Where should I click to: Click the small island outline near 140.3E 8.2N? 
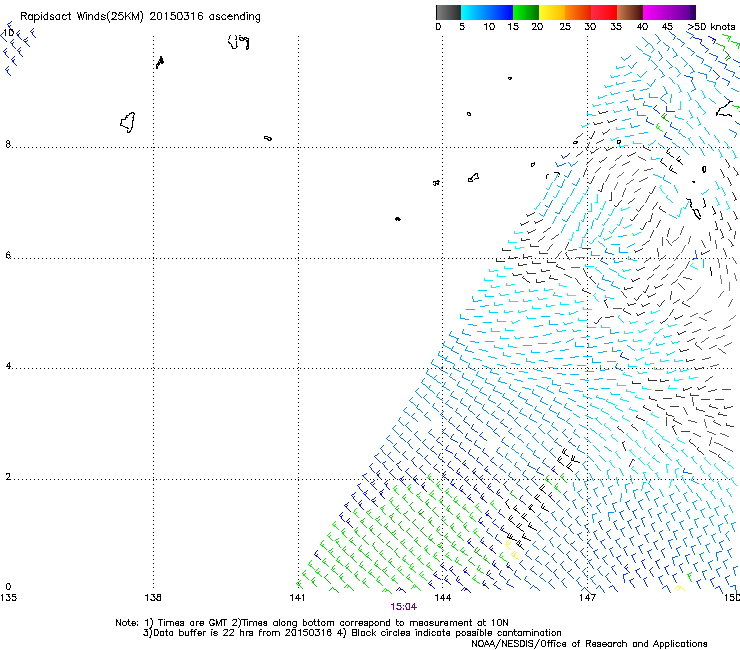268,138
